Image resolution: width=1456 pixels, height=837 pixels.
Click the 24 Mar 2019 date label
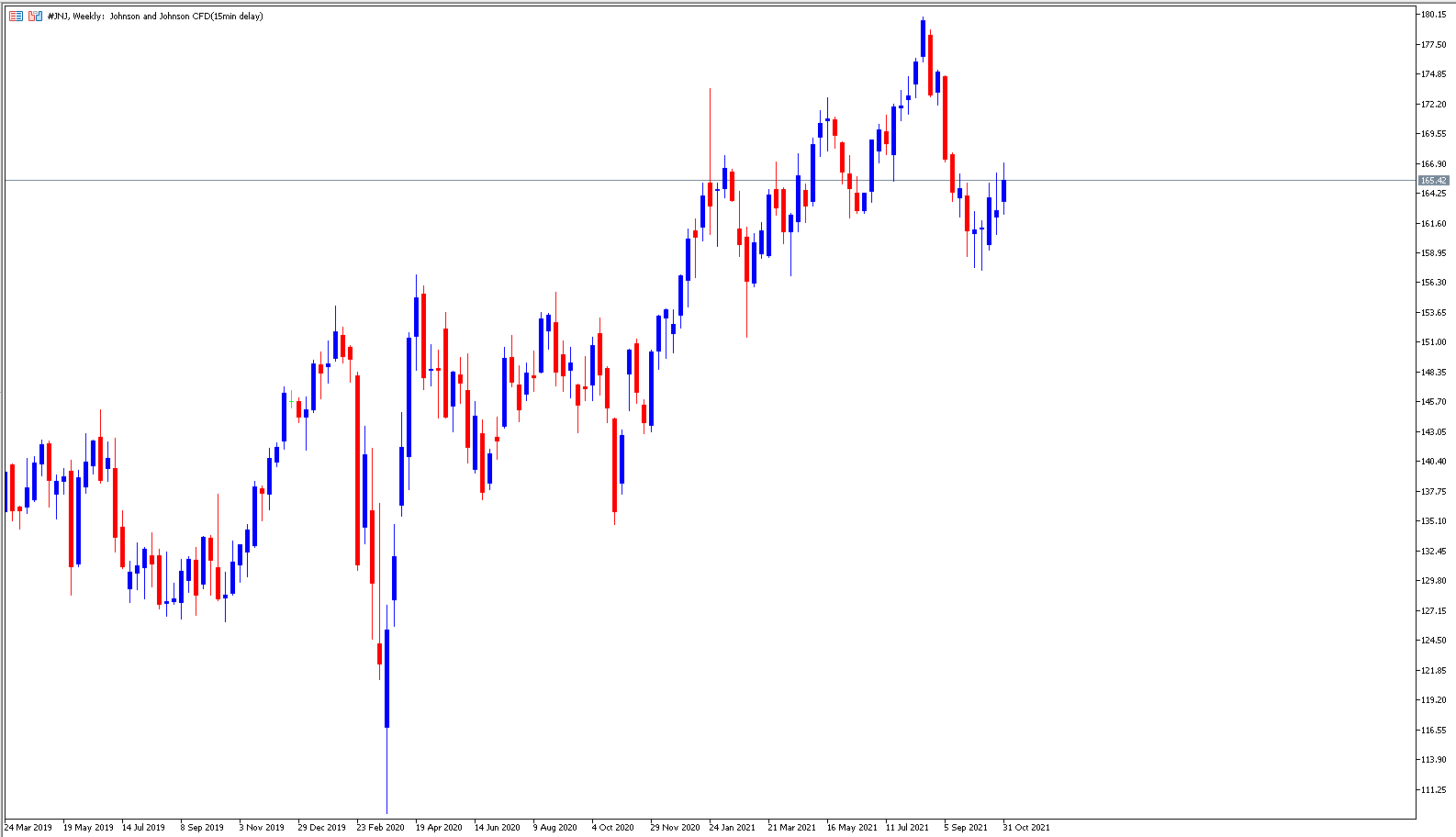(x=28, y=827)
